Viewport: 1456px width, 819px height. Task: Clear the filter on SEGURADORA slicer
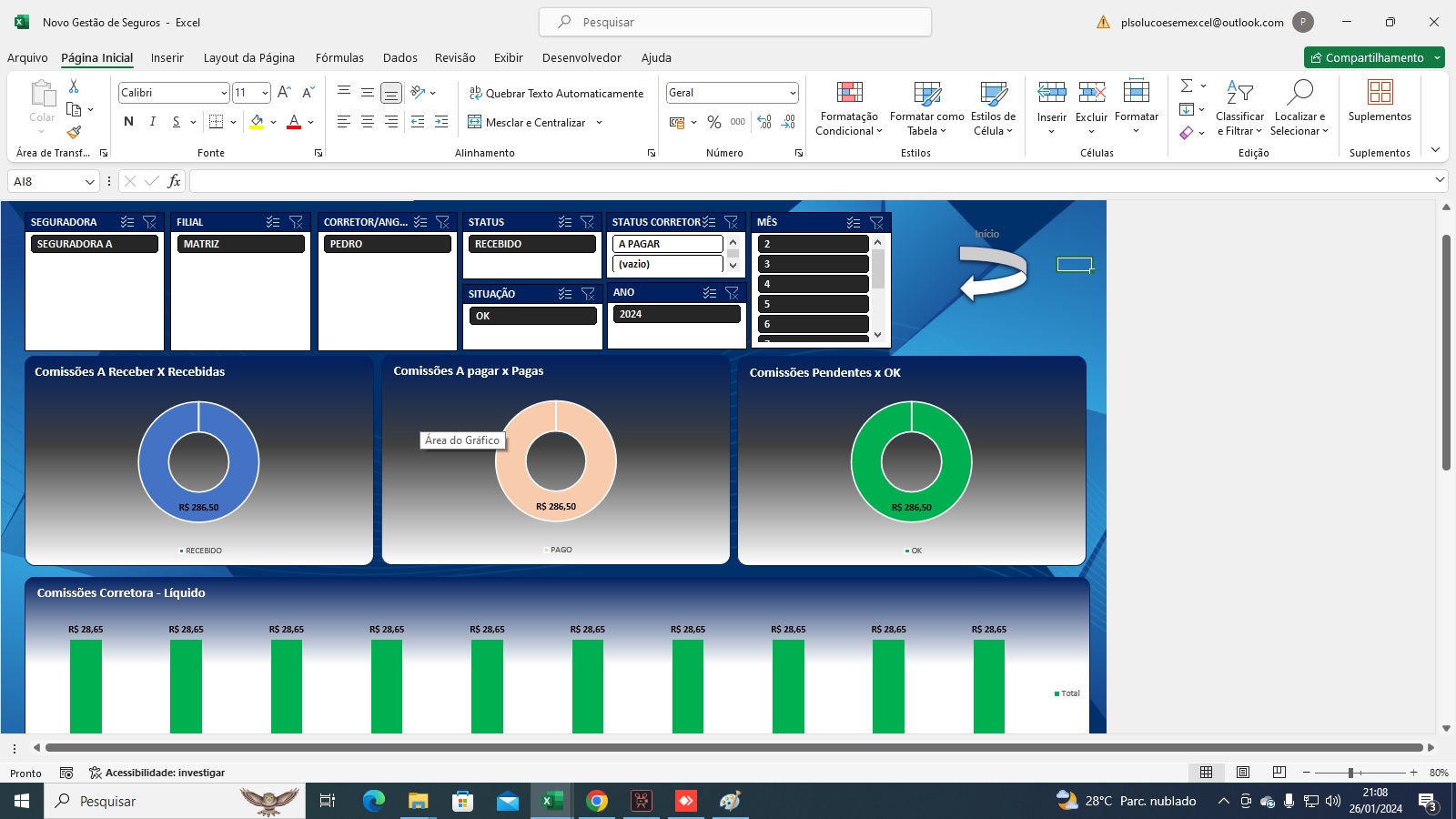150,222
